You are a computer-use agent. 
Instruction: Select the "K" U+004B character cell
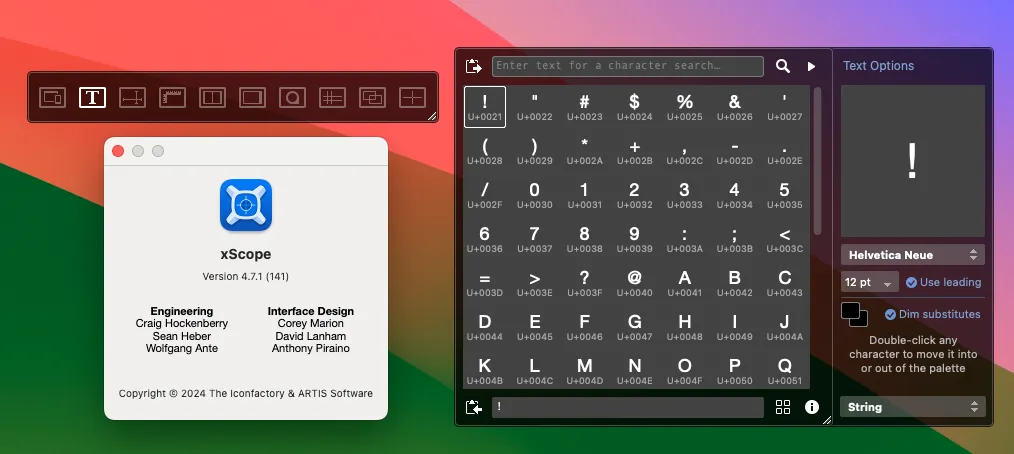485,370
